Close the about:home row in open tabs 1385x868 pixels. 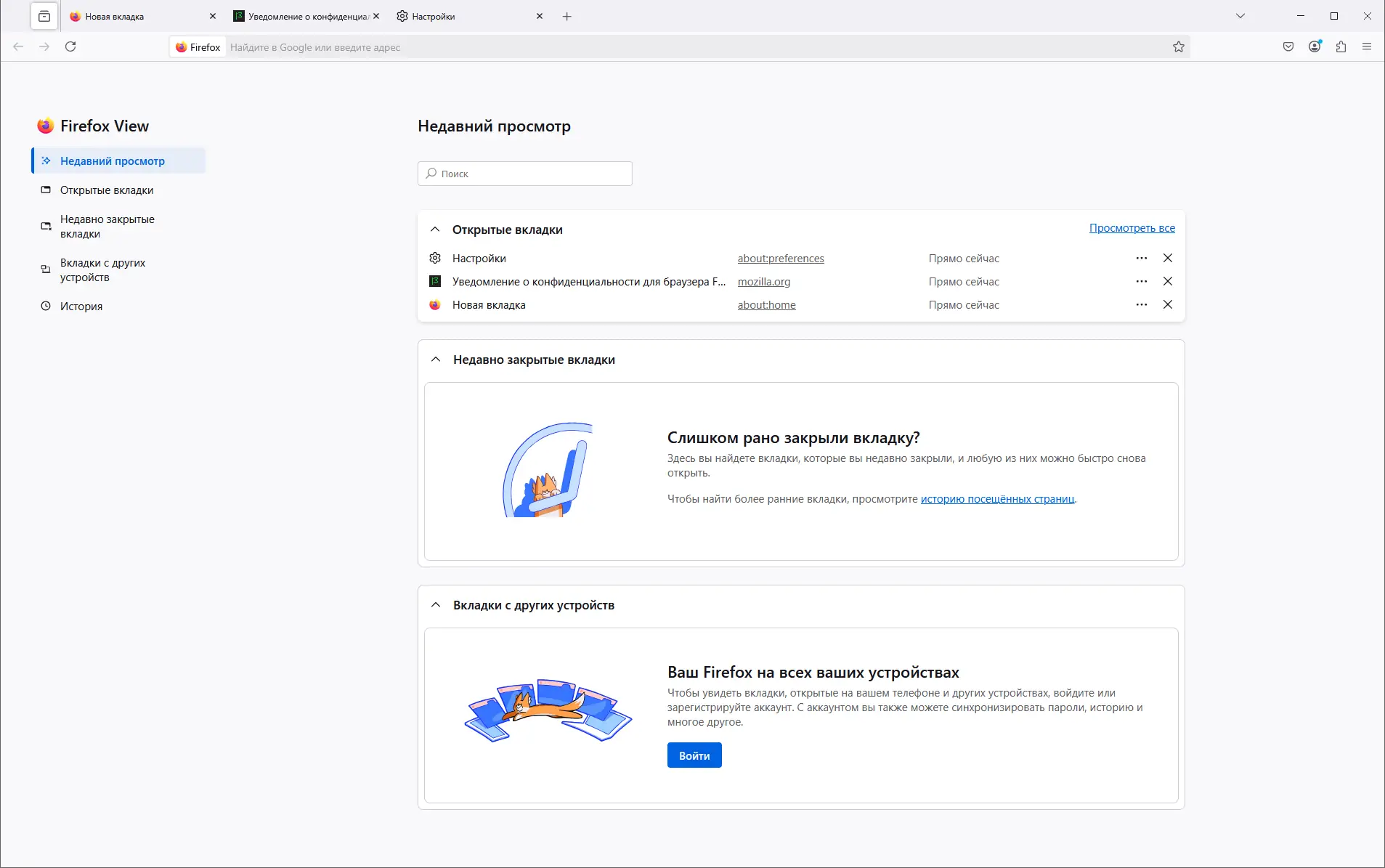[1168, 304]
